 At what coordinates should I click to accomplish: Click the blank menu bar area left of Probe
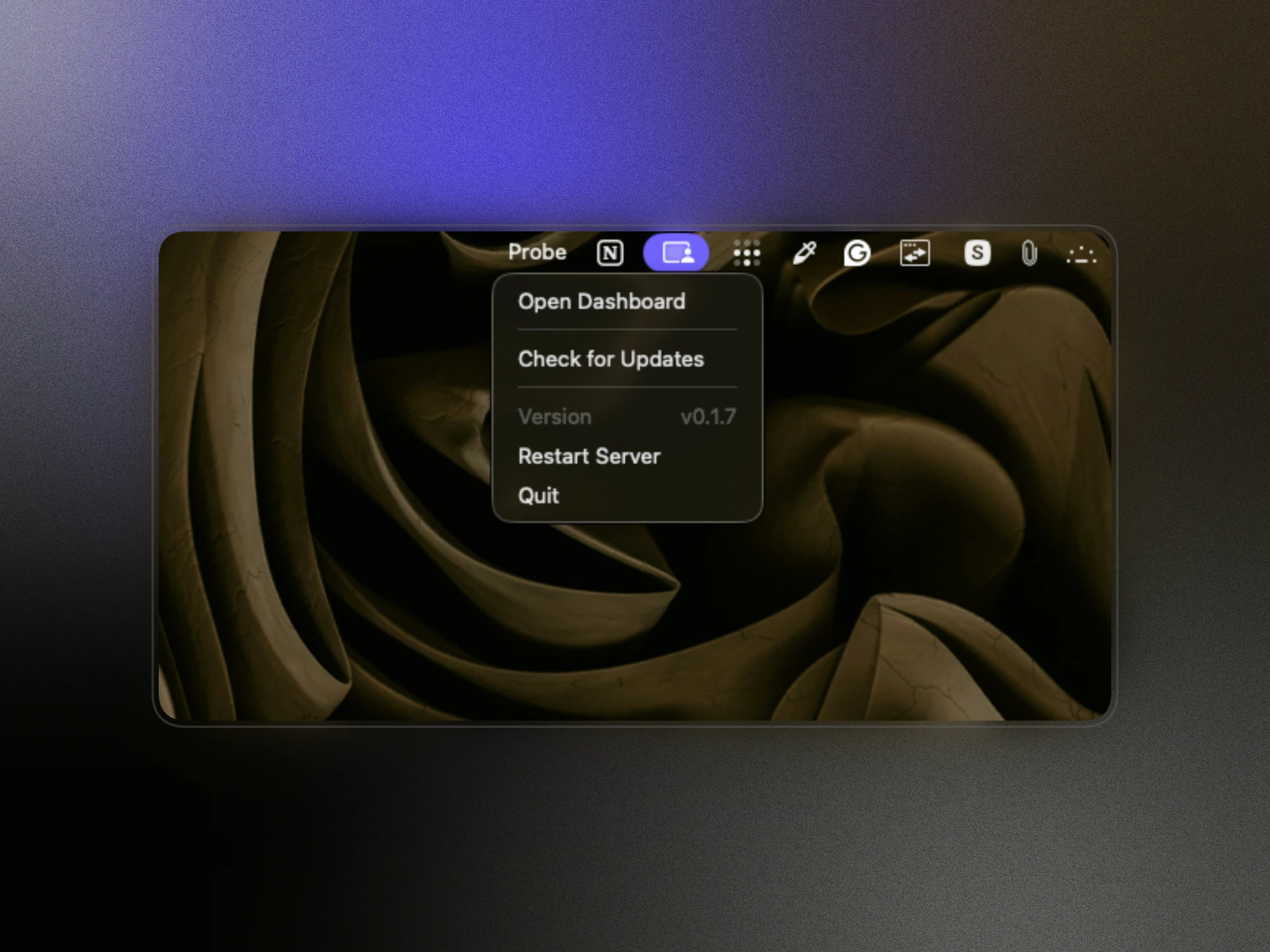[331, 252]
